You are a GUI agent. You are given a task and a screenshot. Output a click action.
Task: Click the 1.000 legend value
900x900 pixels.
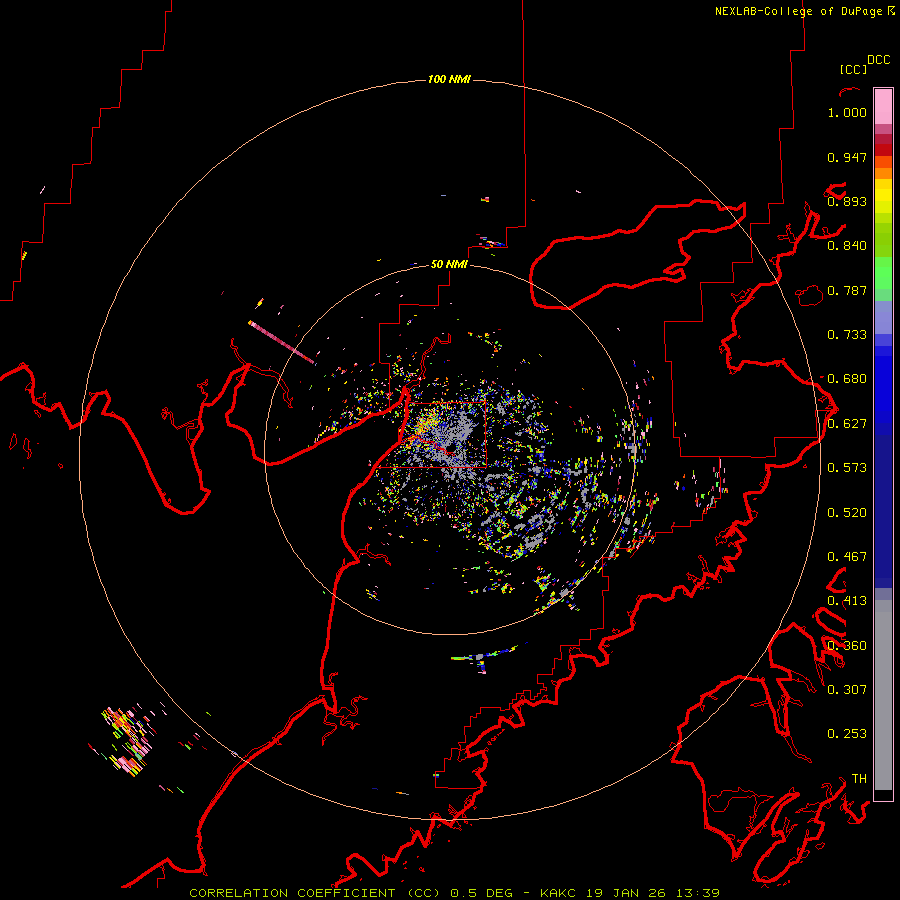coord(847,112)
